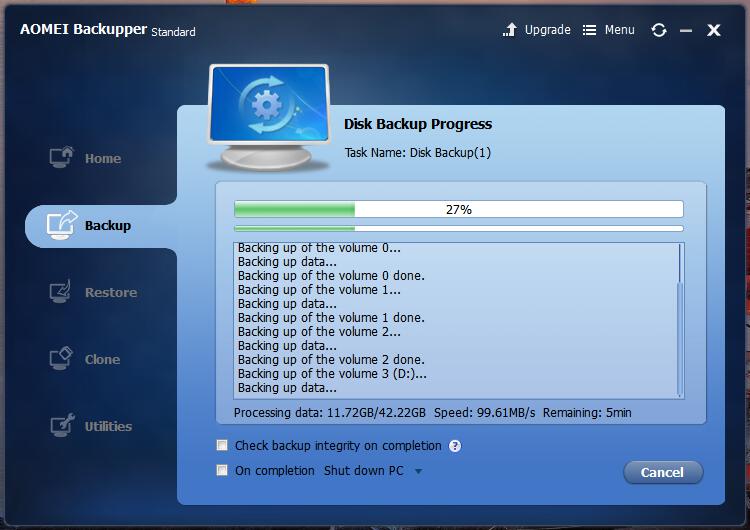Select the Clone tab label
The image size is (750, 530).
point(102,359)
